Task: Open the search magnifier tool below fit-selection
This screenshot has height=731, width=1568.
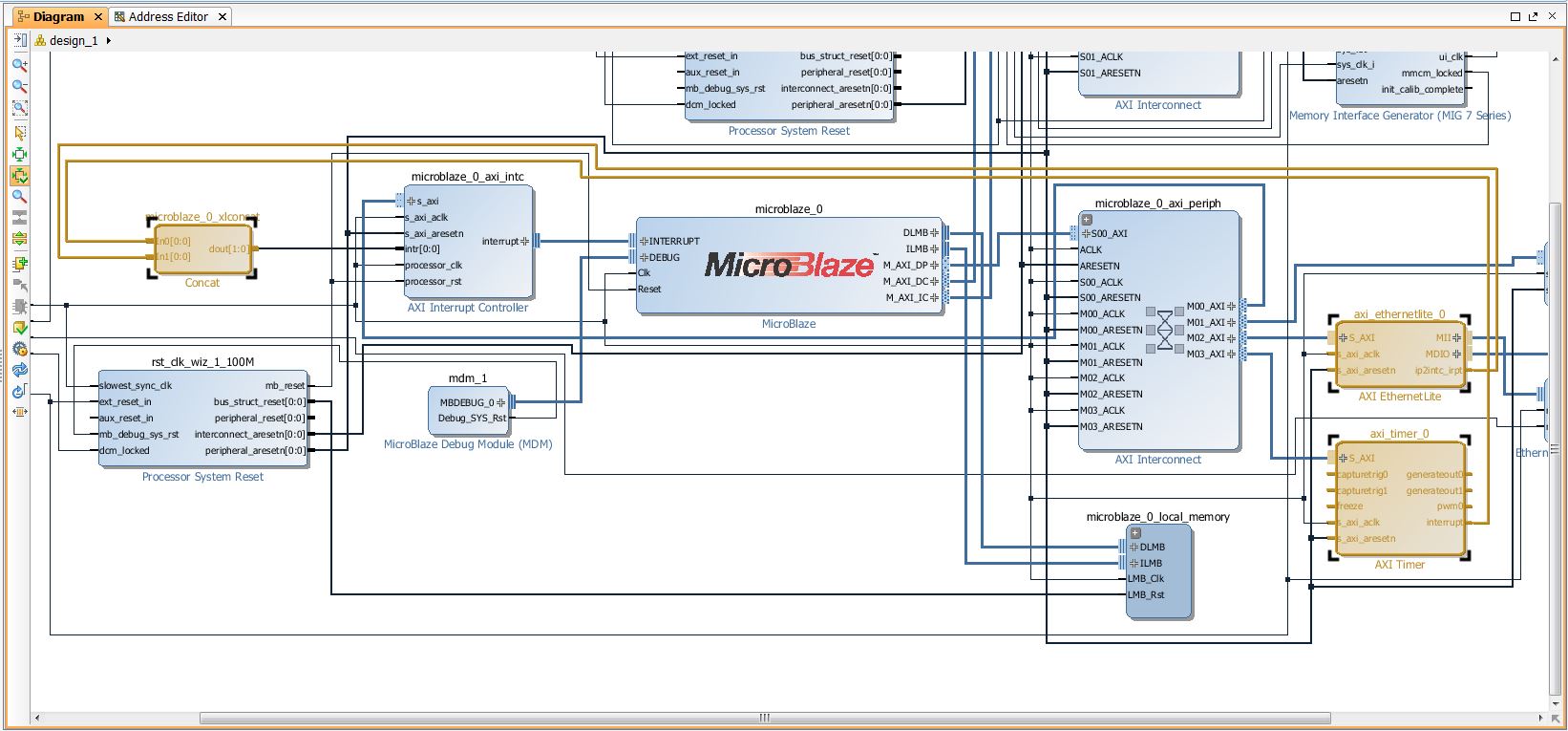Action: [19, 197]
